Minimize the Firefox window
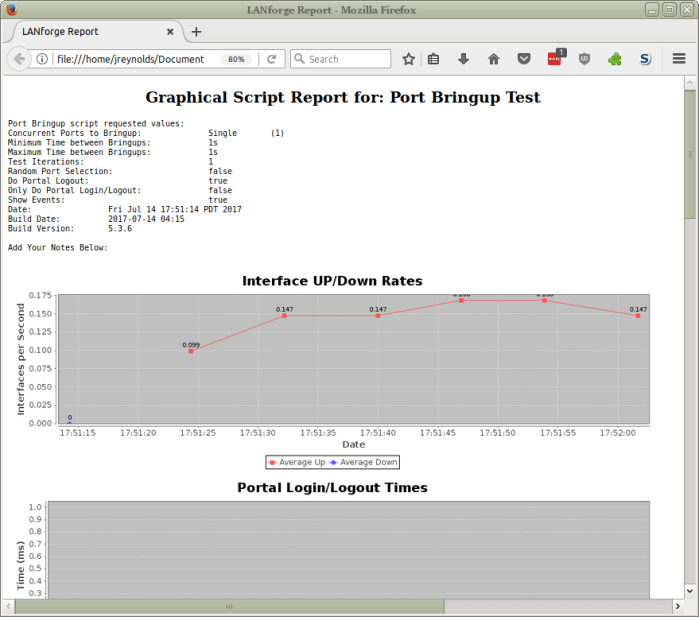Image resolution: width=699 pixels, height=617 pixels. [x=652, y=9]
